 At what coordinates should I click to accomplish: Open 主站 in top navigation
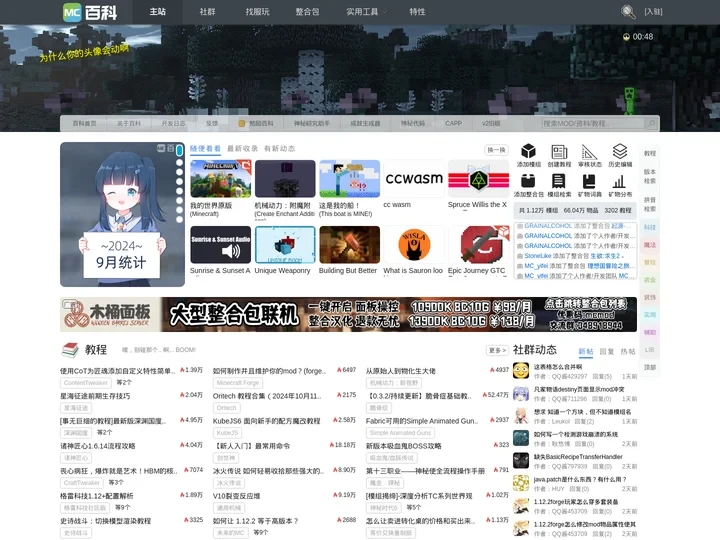158,12
